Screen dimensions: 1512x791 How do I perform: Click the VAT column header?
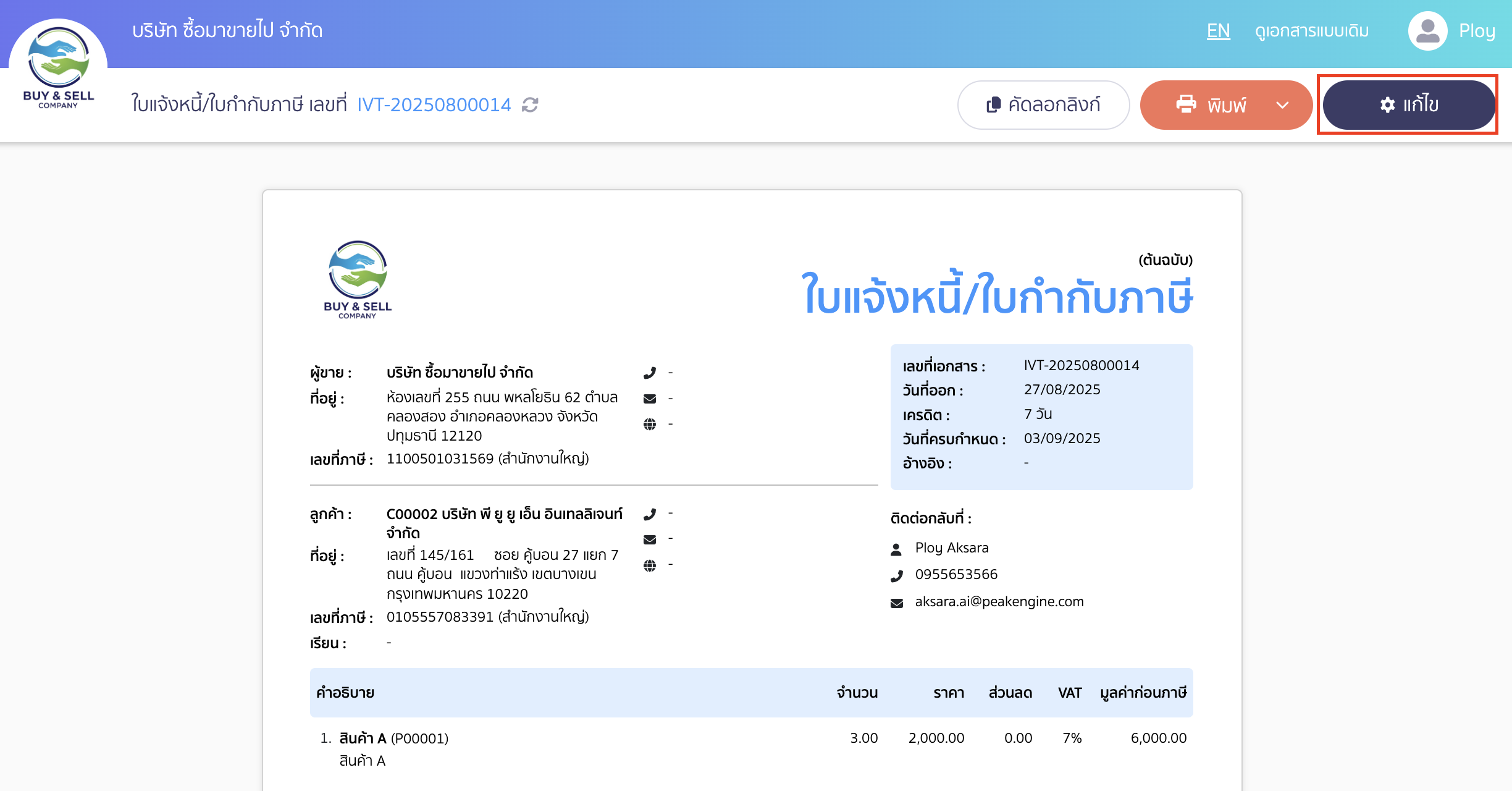pyautogui.click(x=1070, y=693)
